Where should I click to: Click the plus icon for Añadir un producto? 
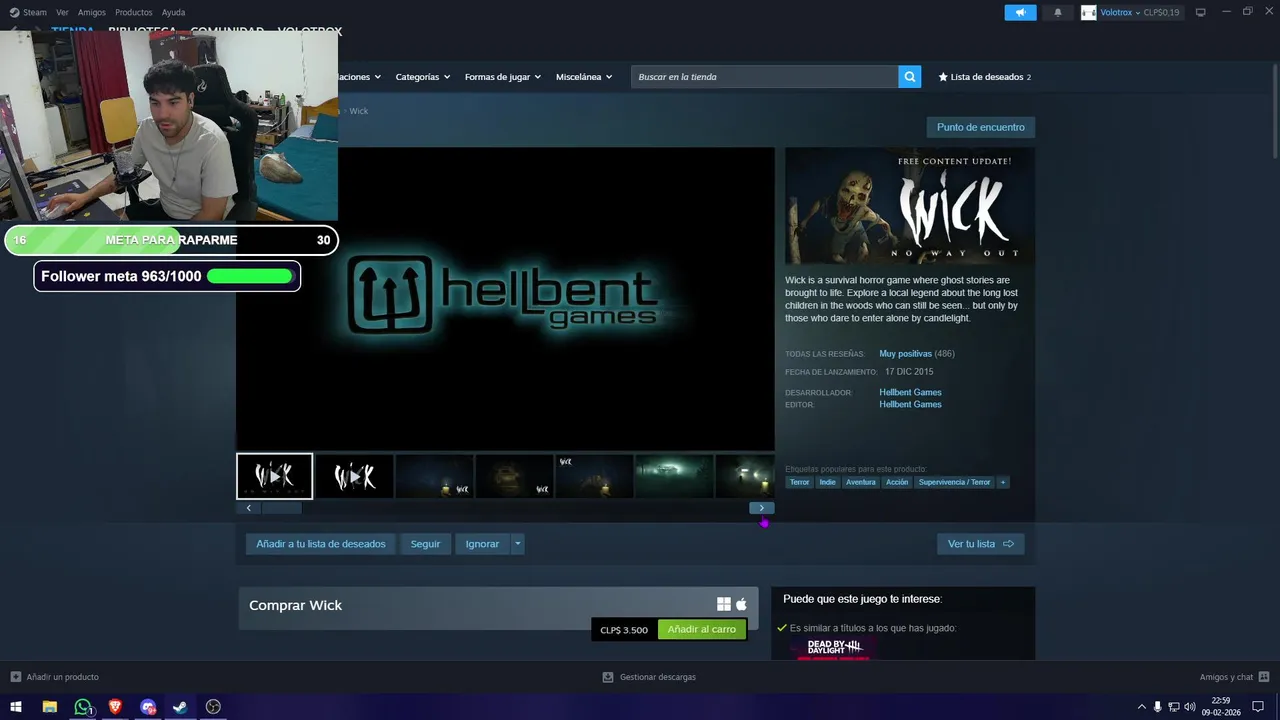[x=15, y=677]
